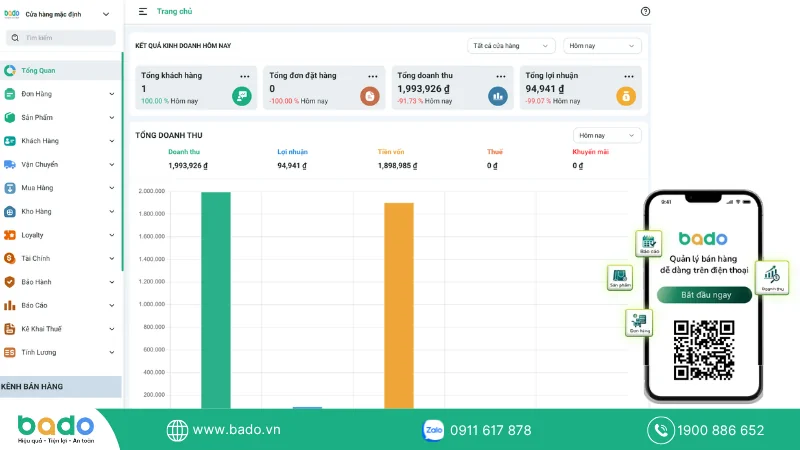This screenshot has width=800, height=450.
Task: Click the yellow Tổng lợi nhuận icon
Action: tap(626, 96)
